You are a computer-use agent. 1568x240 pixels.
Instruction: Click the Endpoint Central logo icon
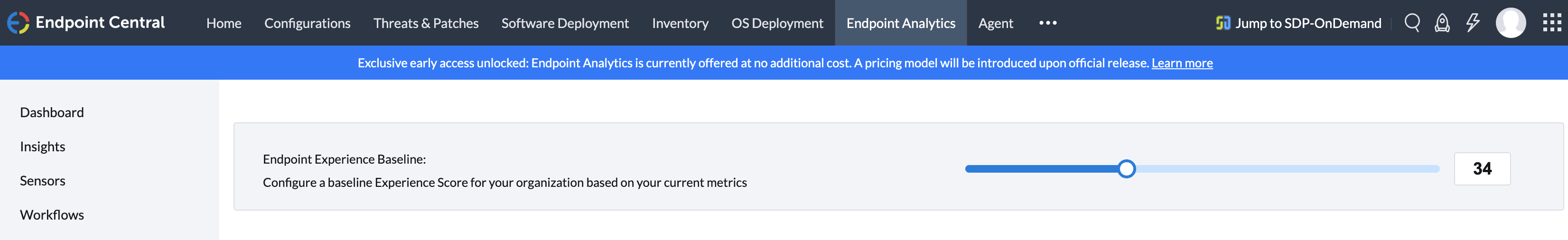[18, 22]
